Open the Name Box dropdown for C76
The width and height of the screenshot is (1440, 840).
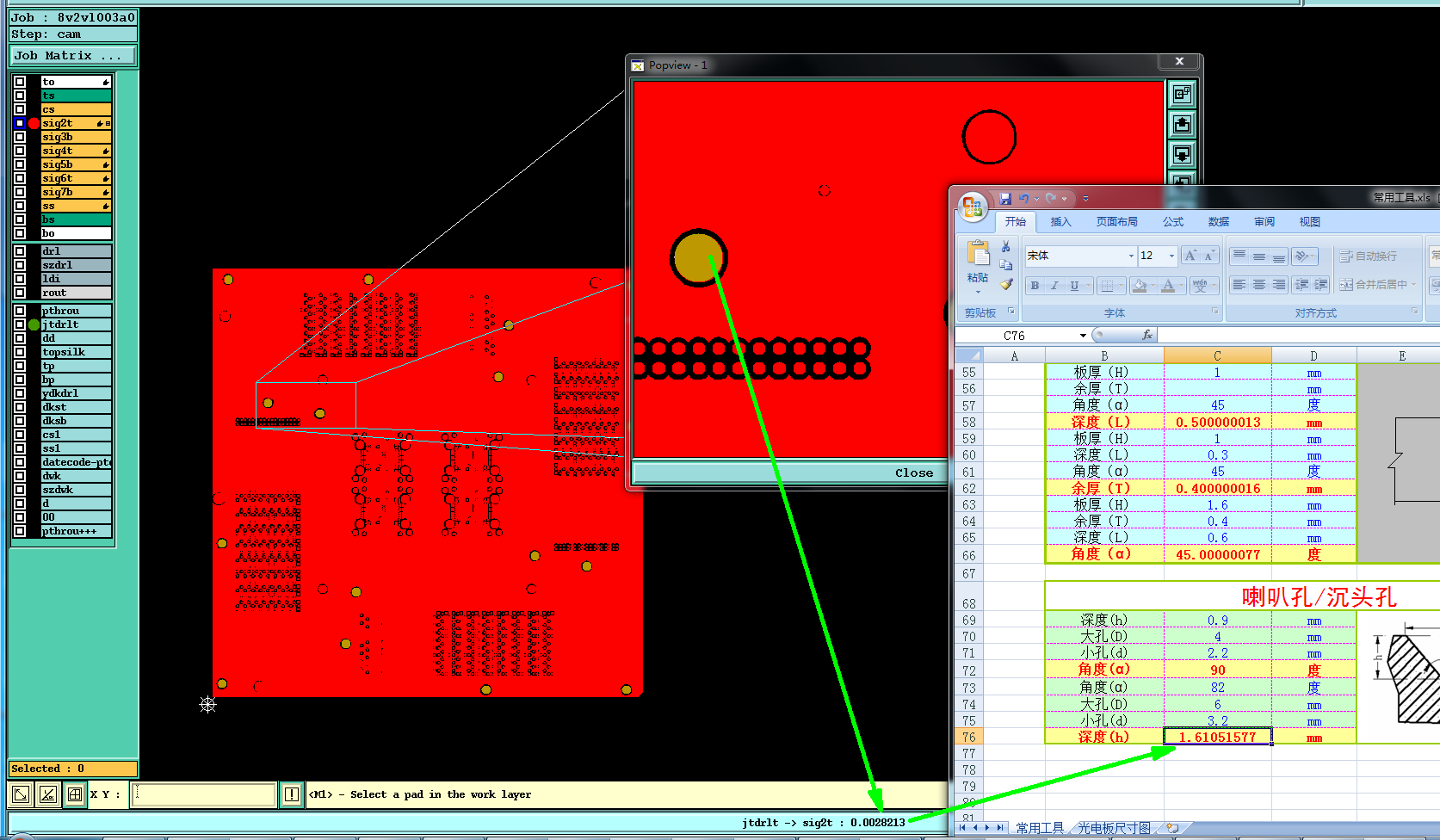point(1083,336)
